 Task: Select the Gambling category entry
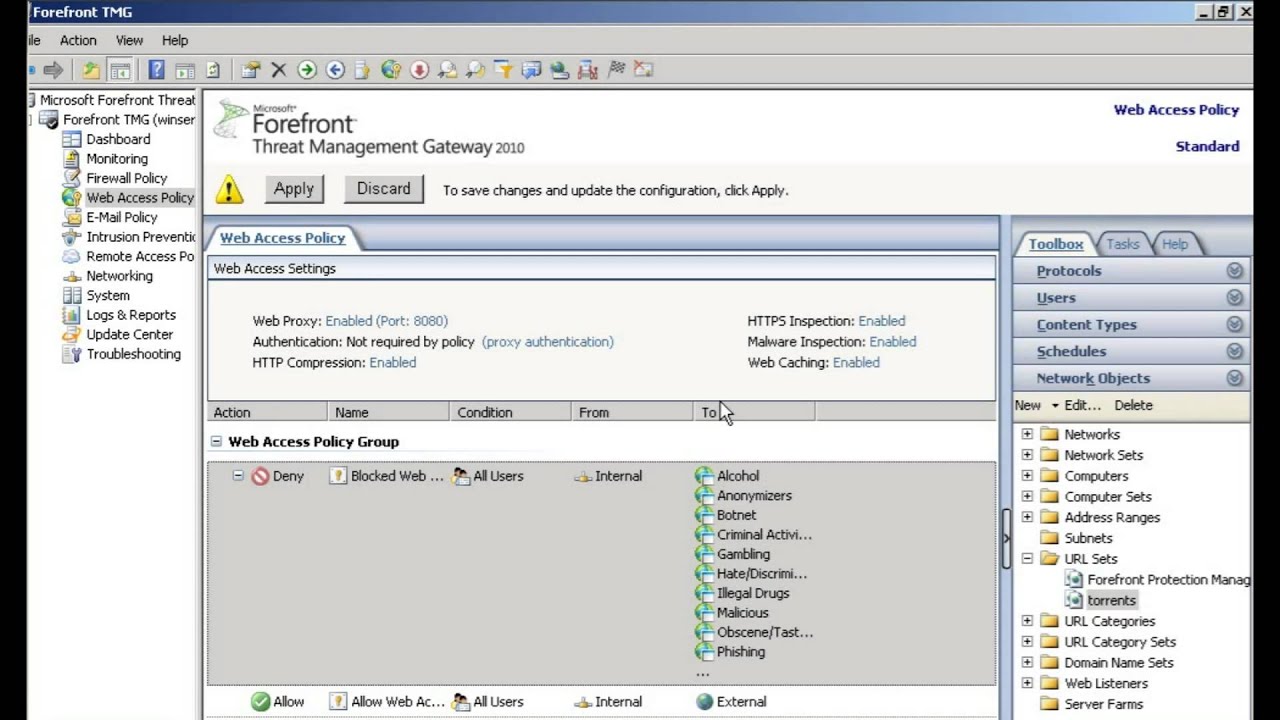point(743,554)
